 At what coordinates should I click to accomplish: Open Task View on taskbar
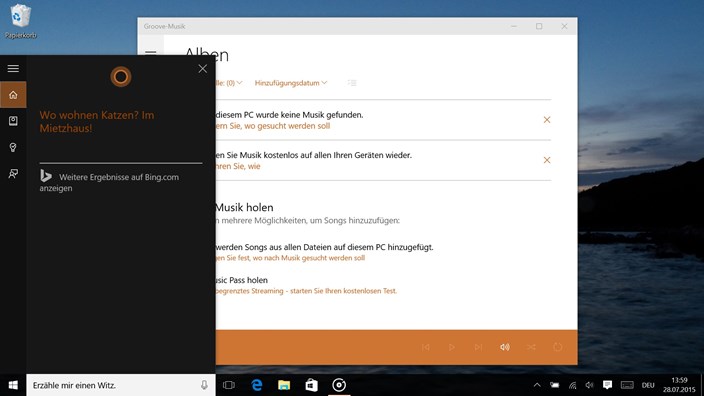229,385
